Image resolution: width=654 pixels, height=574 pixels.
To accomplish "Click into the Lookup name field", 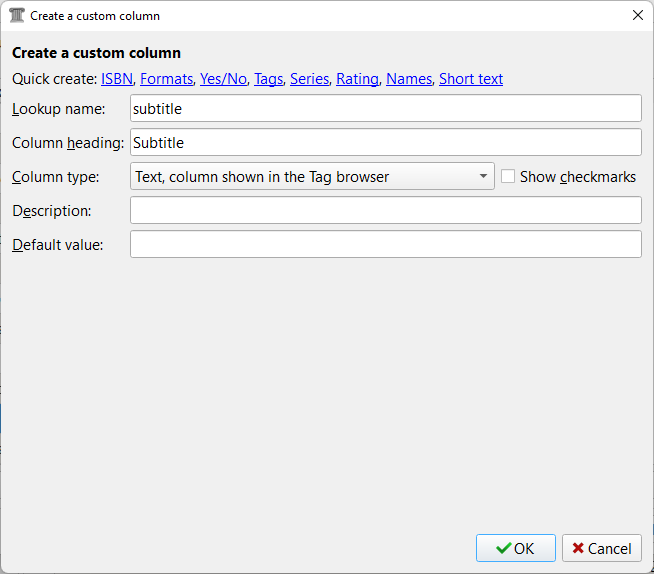I will click(385, 108).
